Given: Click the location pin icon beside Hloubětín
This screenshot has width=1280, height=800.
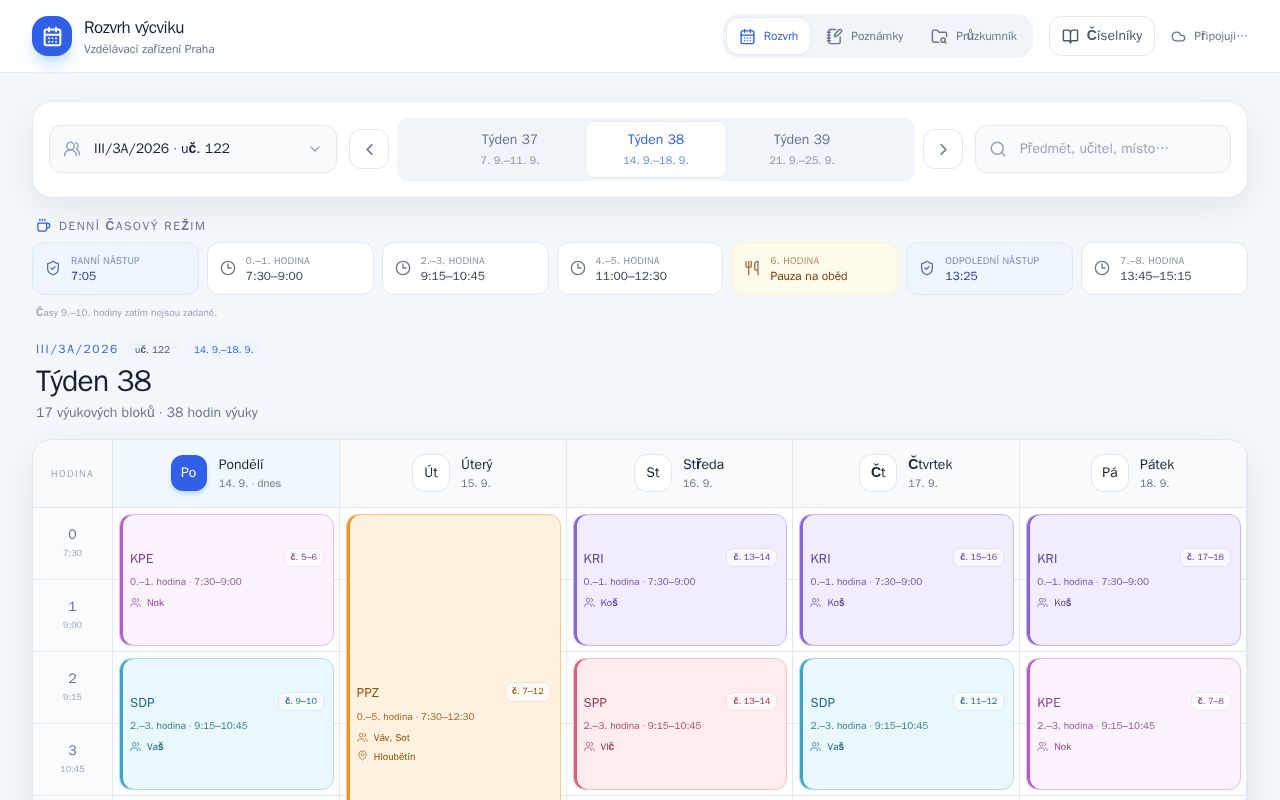Looking at the screenshot, I should click(363, 757).
